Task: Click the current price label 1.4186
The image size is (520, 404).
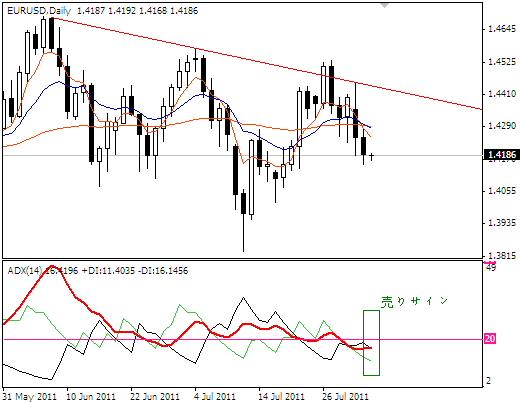Action: tap(501, 155)
